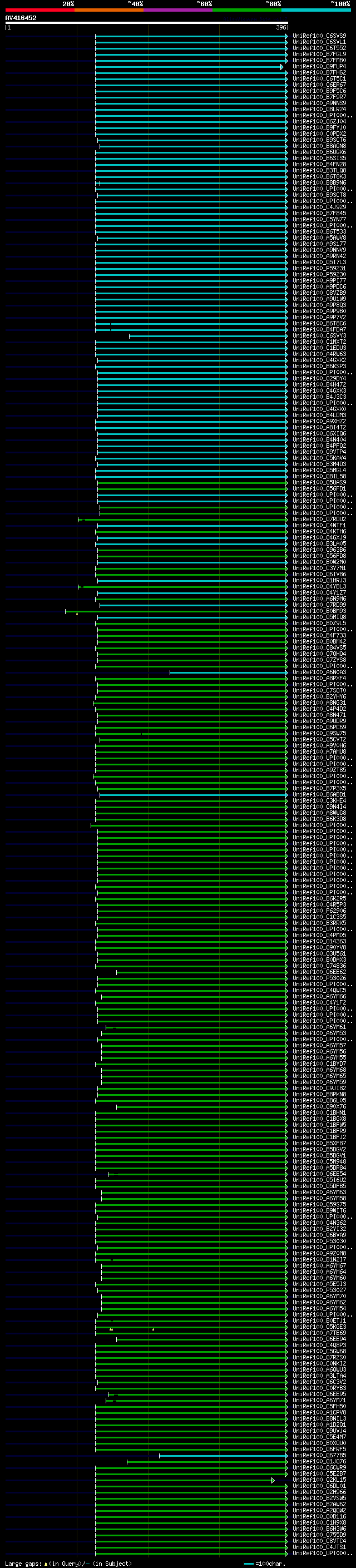Click the purple ~60% identity legend bar
The image size is (356, 1568).
coord(177,10)
